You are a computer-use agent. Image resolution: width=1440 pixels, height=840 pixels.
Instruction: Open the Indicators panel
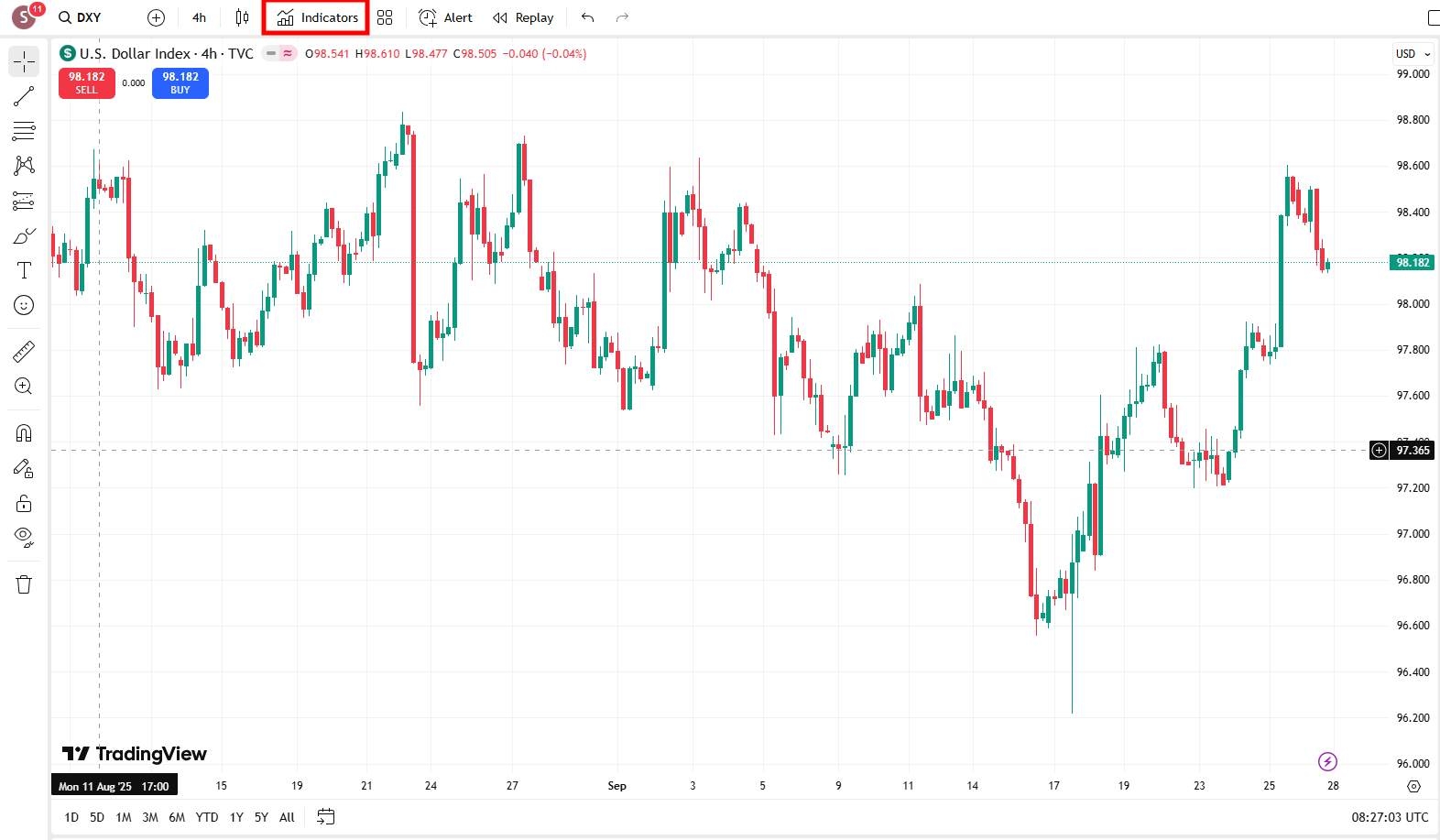tap(317, 17)
